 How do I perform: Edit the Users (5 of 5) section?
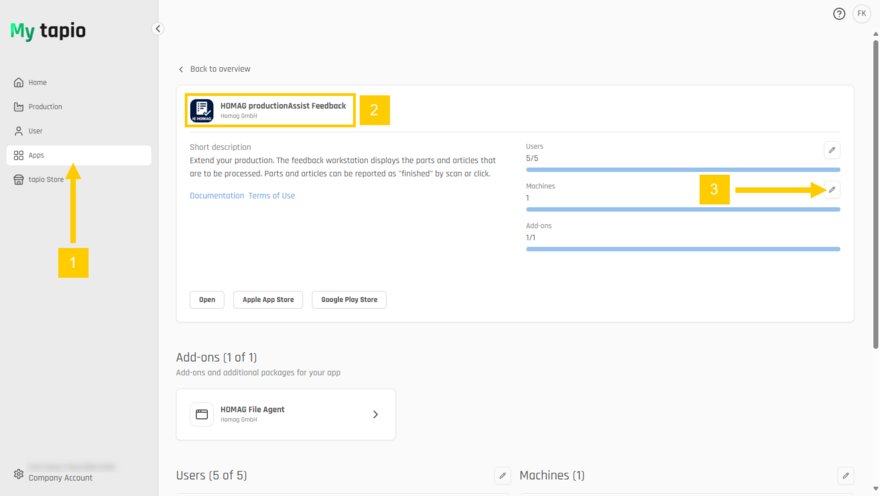coord(502,476)
